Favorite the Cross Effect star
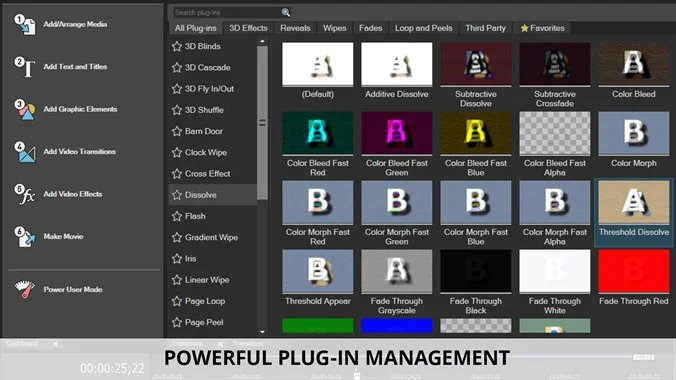The width and height of the screenshot is (676, 380). pyautogui.click(x=177, y=174)
